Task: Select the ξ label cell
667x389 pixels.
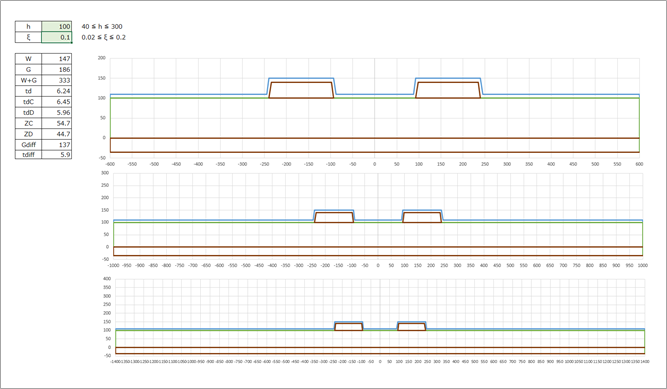Action: [x=29, y=37]
